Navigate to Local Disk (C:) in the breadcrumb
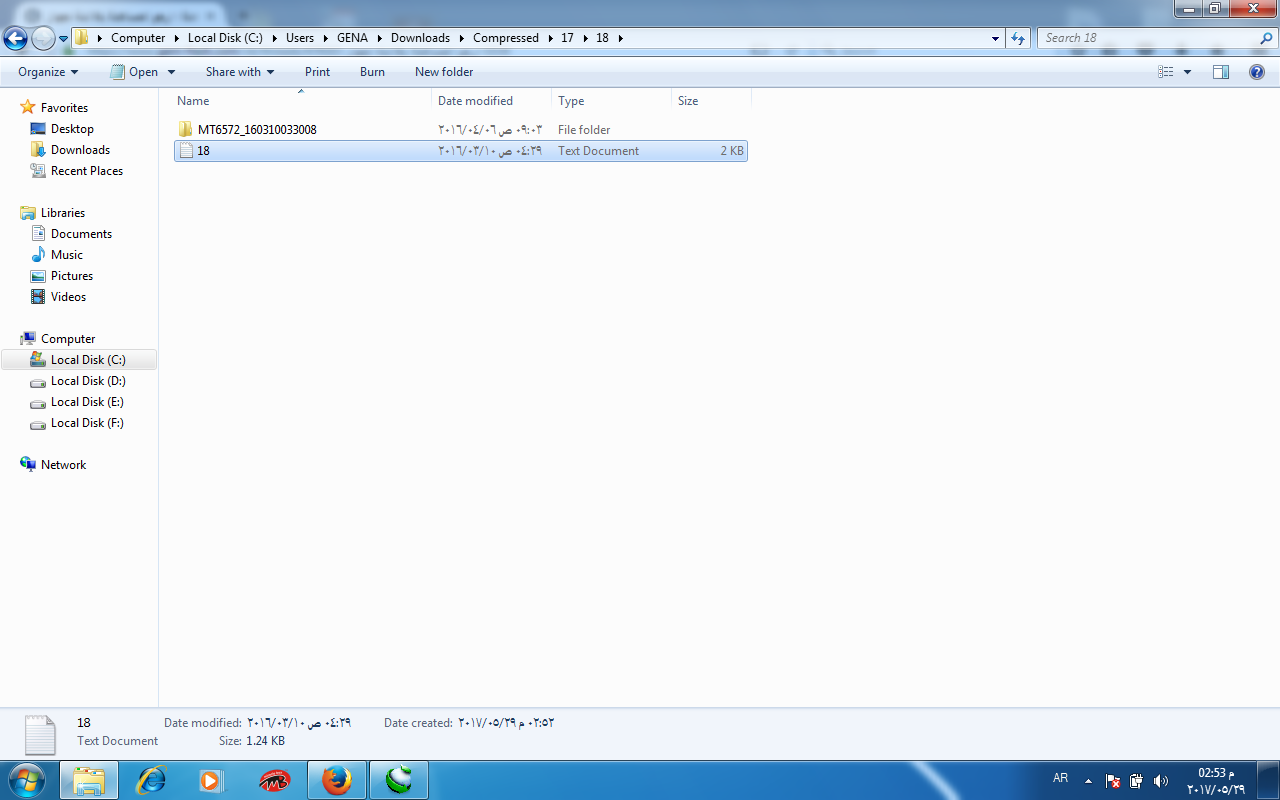 [x=225, y=38]
